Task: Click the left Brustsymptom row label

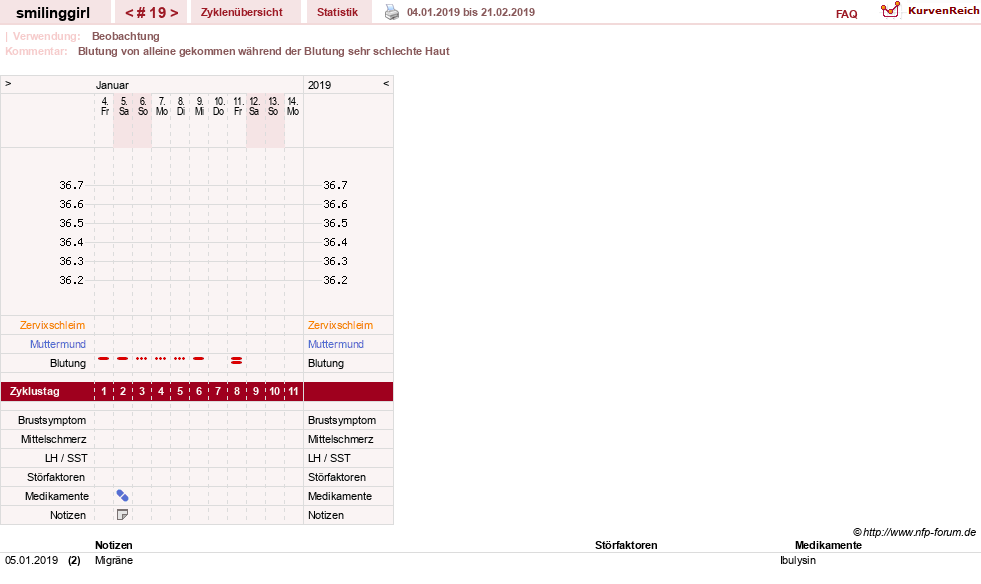Action: [52, 420]
